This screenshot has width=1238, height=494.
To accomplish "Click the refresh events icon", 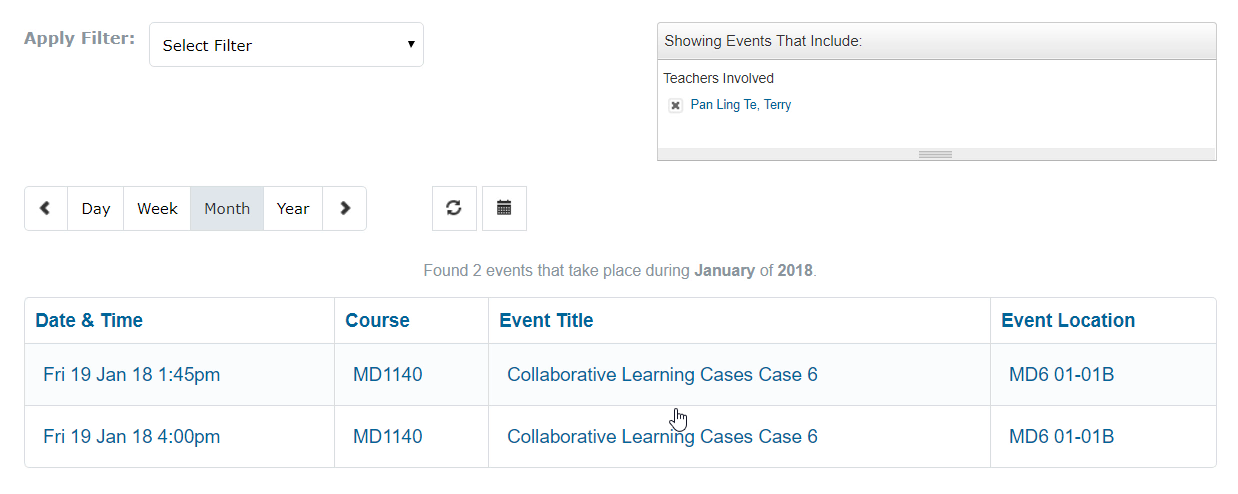I will (454, 208).
